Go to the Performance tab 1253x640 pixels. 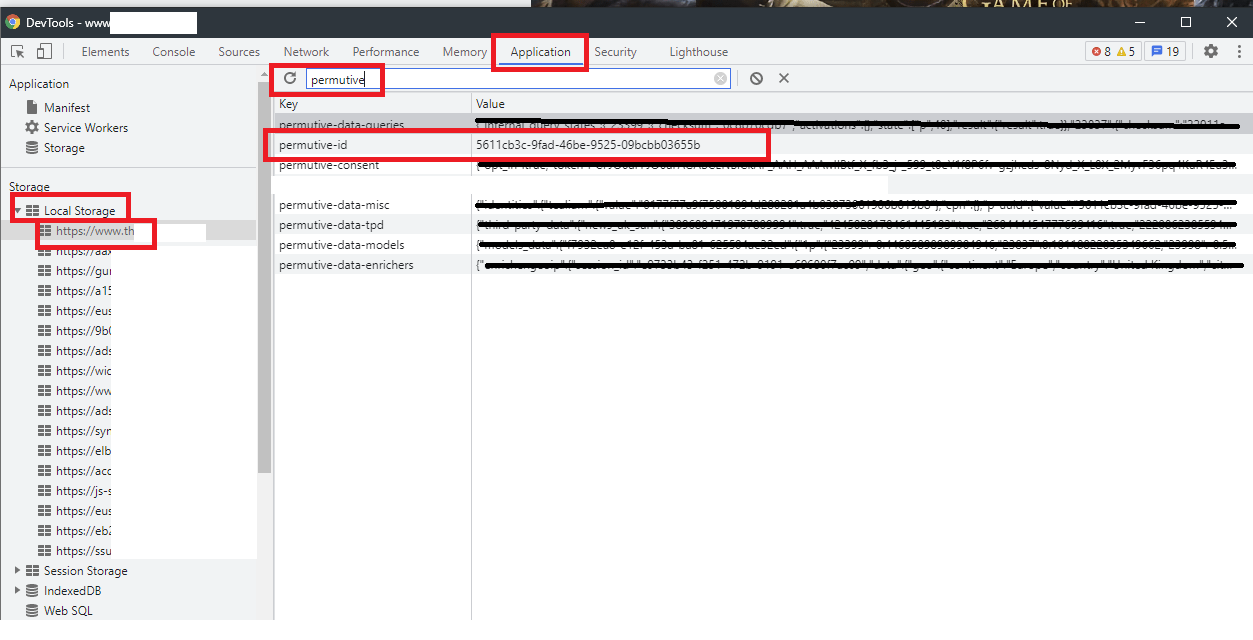point(386,52)
